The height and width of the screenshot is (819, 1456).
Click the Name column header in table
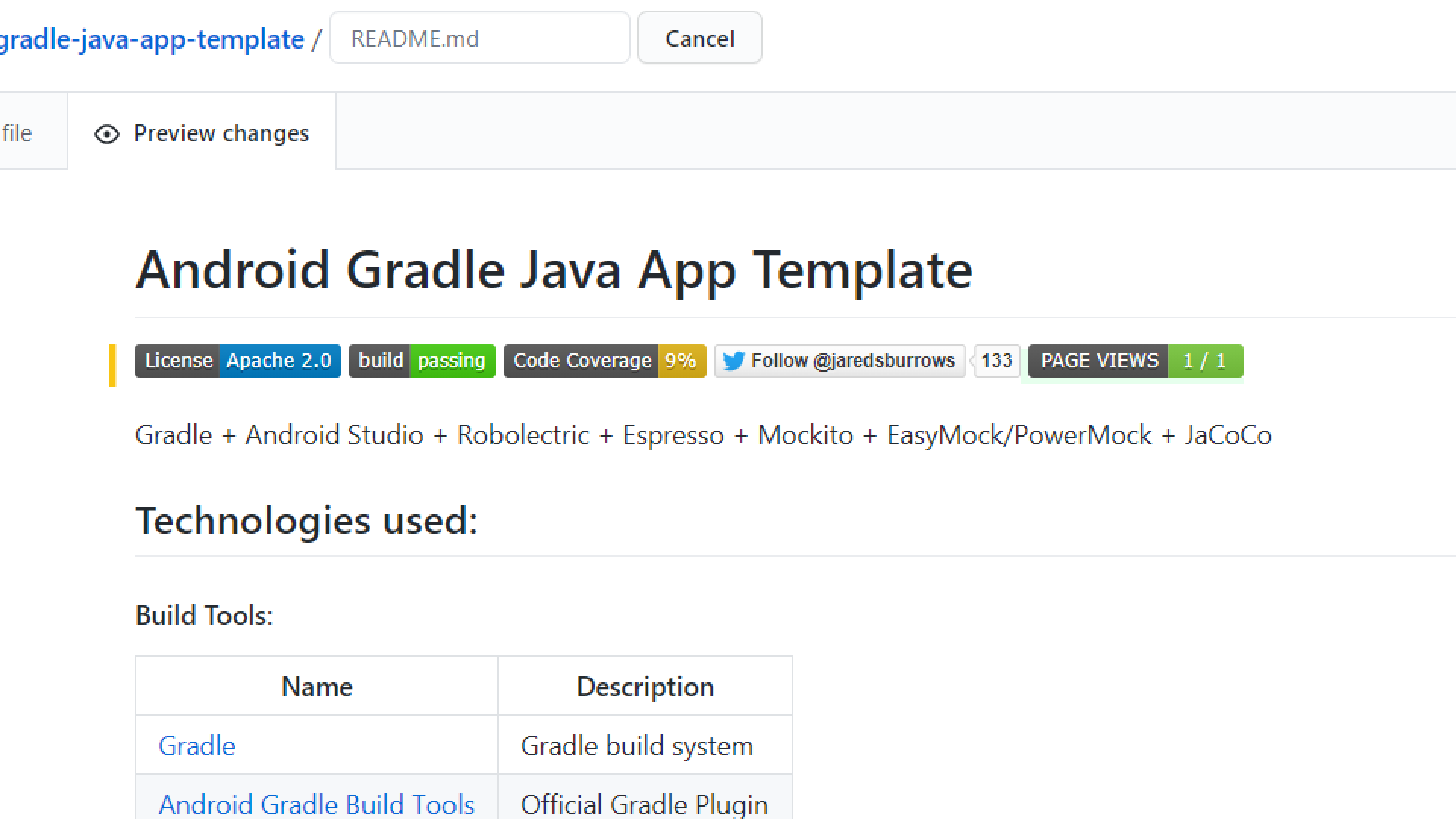coord(317,686)
